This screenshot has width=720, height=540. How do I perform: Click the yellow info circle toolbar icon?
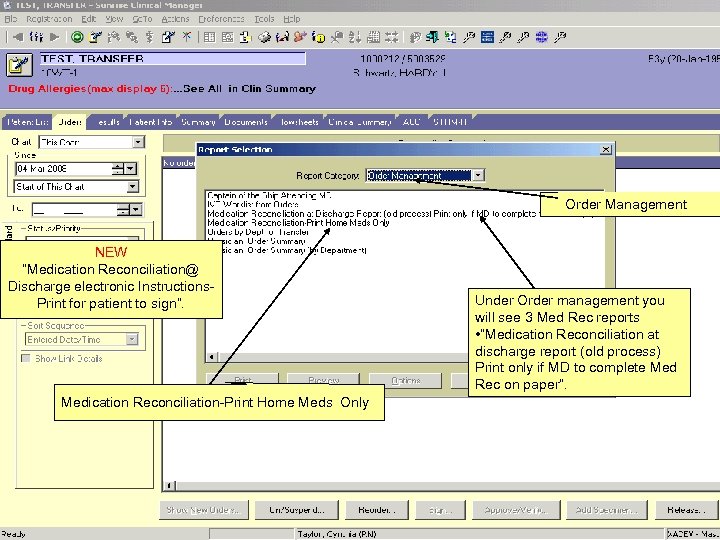coord(318,37)
